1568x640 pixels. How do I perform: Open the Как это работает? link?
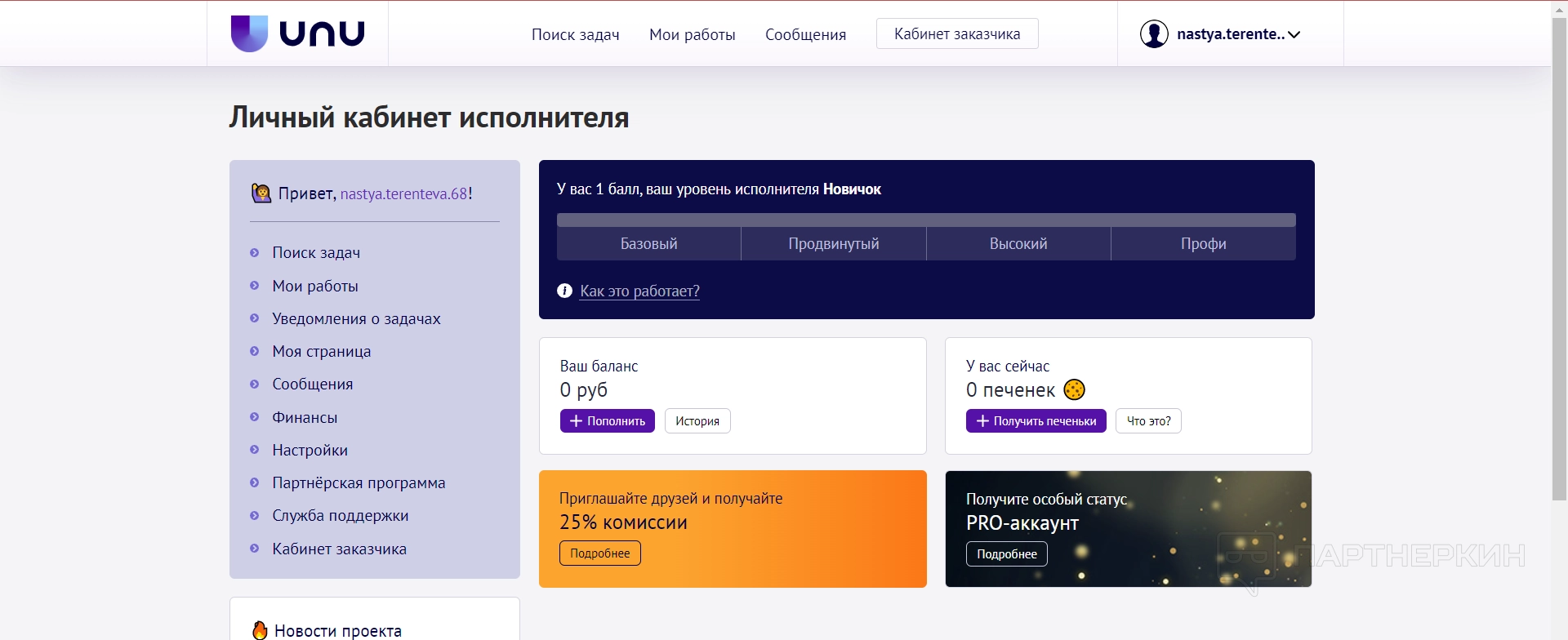tap(639, 291)
